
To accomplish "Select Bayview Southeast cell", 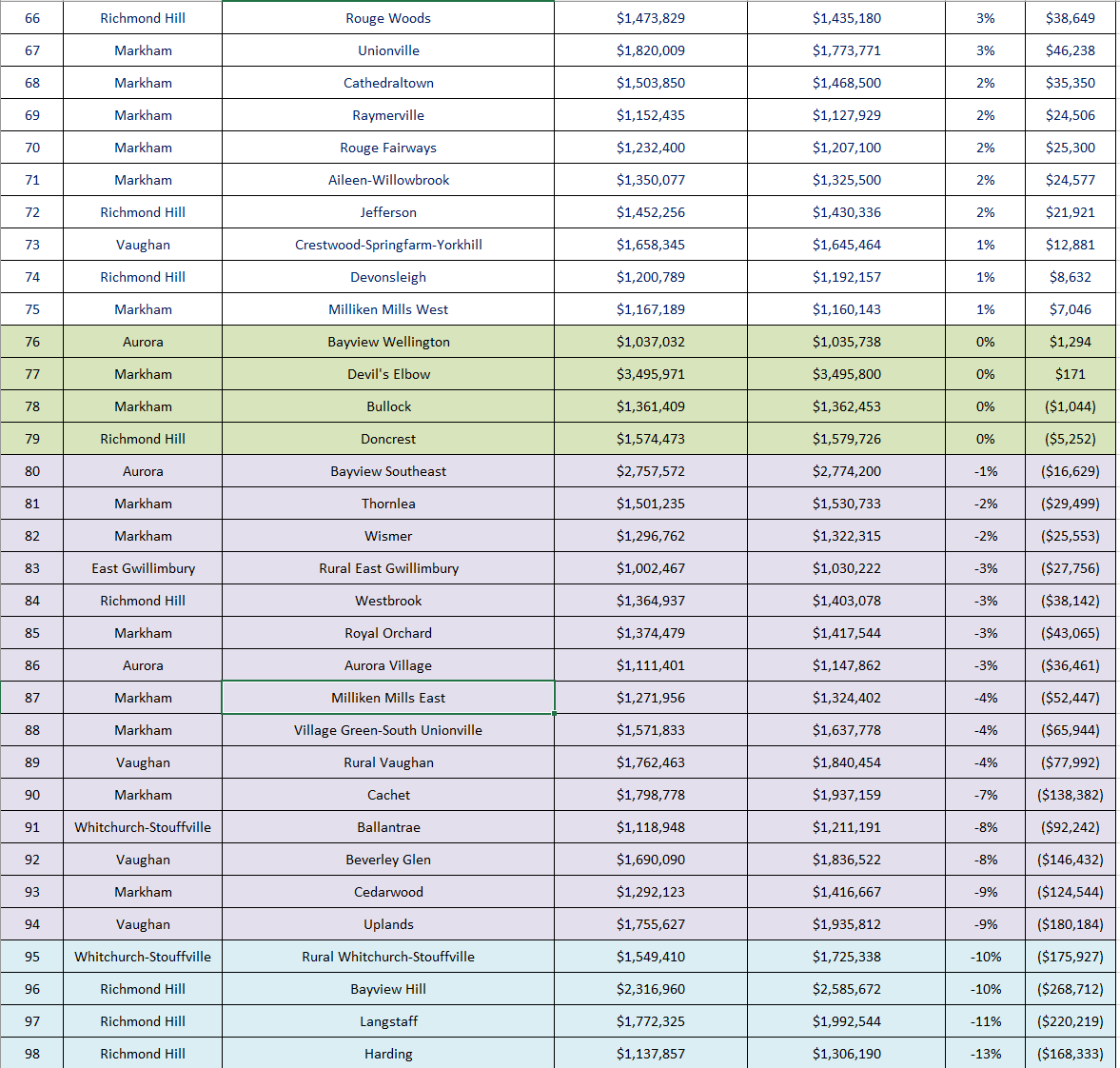I will [388, 471].
